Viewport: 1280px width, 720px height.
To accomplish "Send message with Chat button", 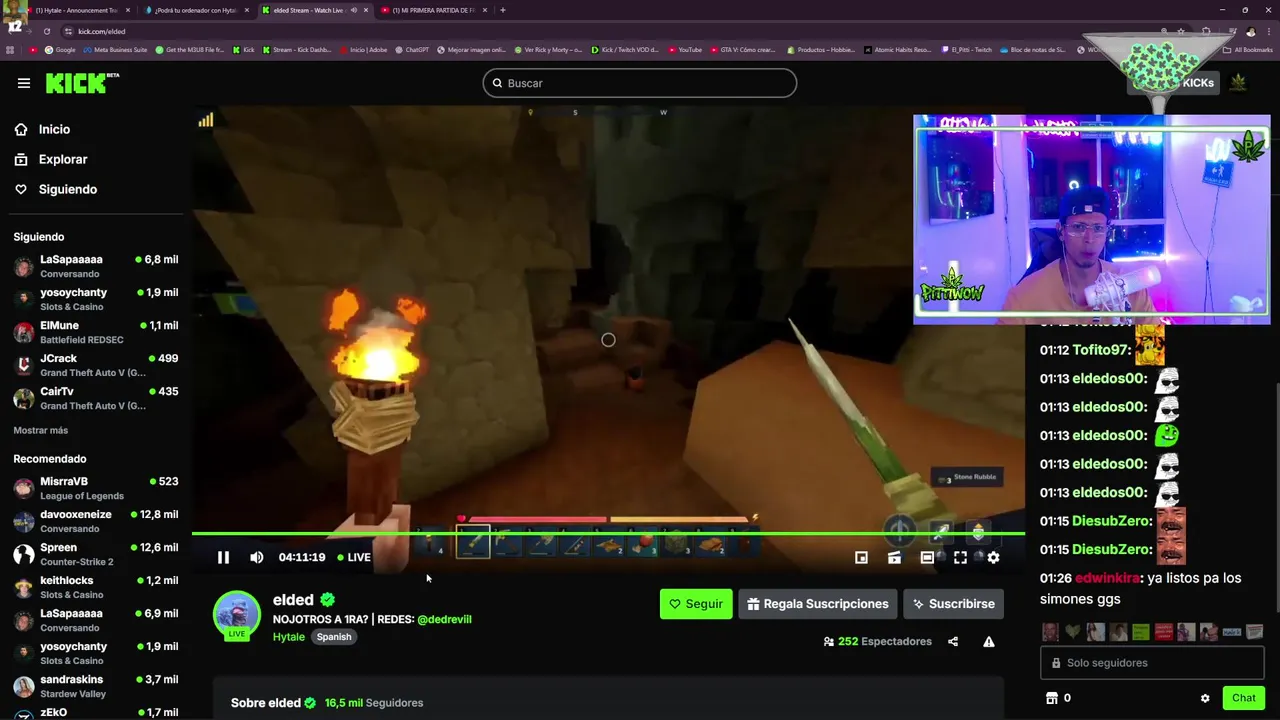I will tap(1243, 698).
